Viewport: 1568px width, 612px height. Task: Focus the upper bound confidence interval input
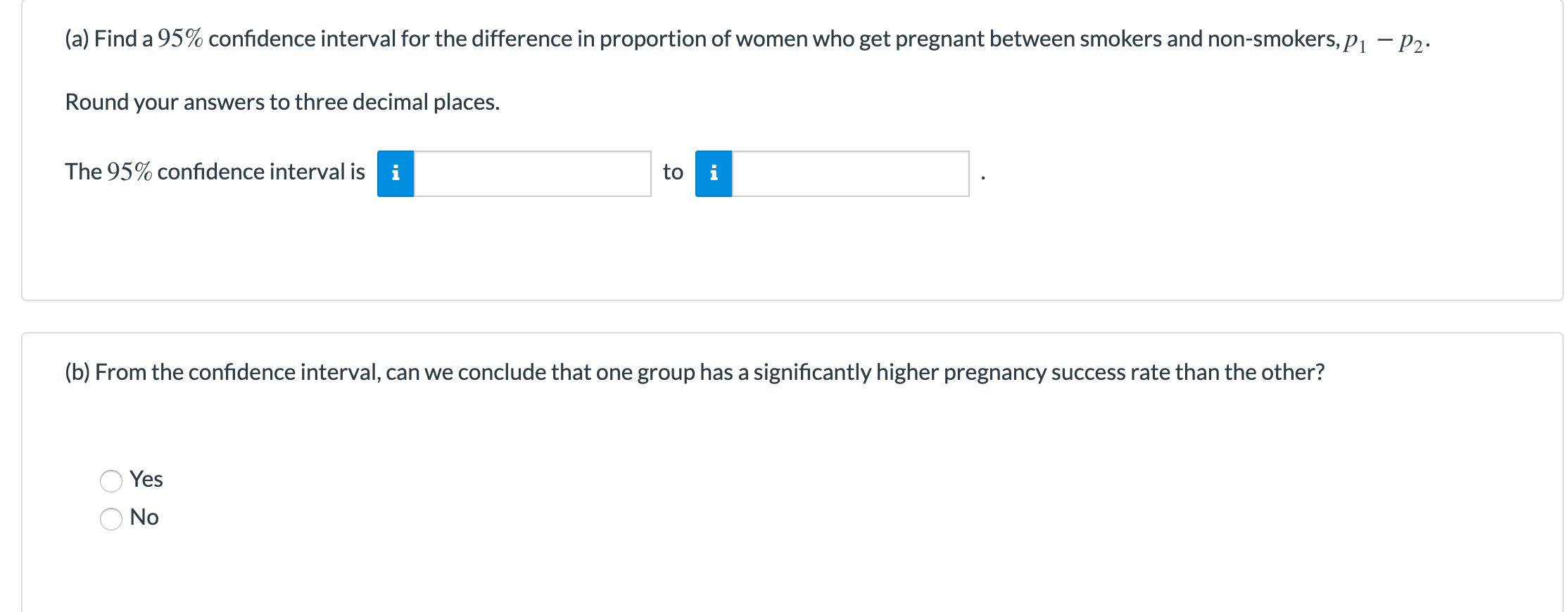(851, 173)
